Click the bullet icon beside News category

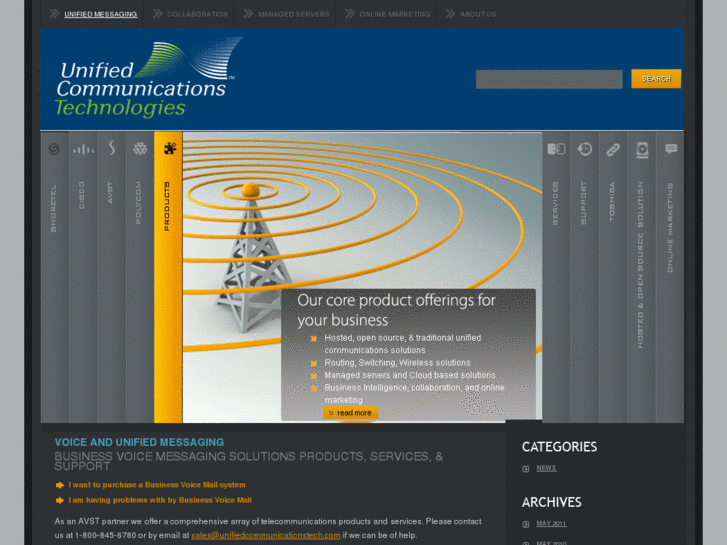526,469
